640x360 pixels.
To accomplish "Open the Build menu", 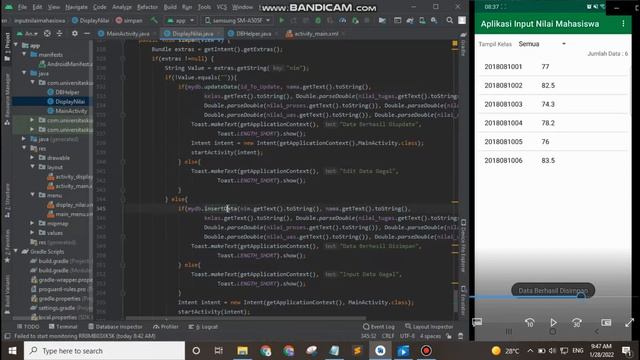I will [x=170, y=7].
